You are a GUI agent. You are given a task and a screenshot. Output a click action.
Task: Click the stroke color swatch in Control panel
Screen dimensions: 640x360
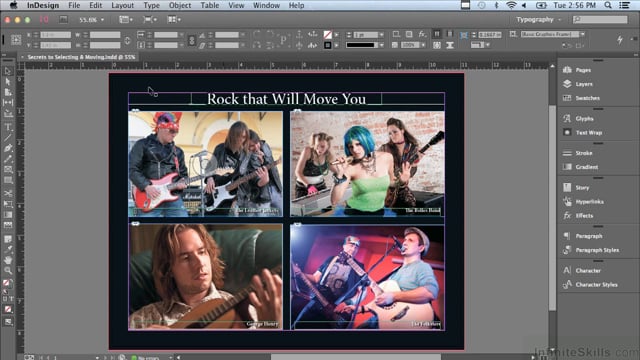(x=327, y=45)
